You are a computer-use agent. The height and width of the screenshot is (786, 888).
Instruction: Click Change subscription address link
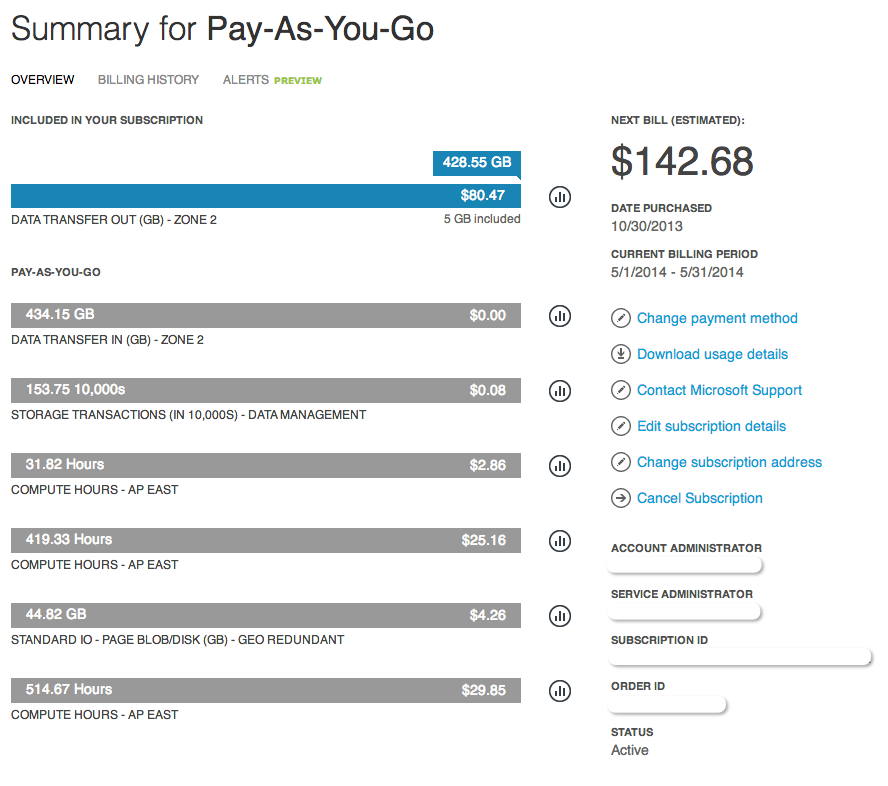tap(729, 462)
